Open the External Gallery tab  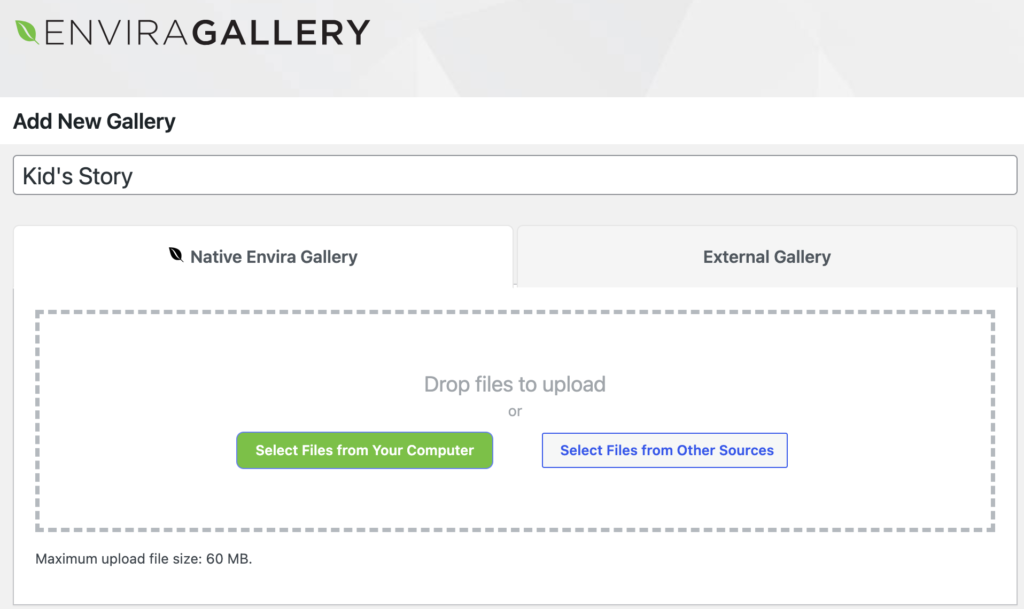click(x=766, y=256)
